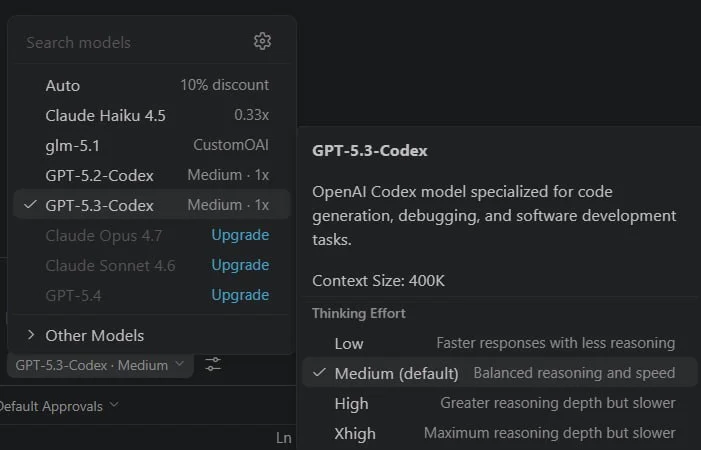Choose Claude Haiku 4.5 model
Viewport: 701px width, 450px height.
coord(152,115)
